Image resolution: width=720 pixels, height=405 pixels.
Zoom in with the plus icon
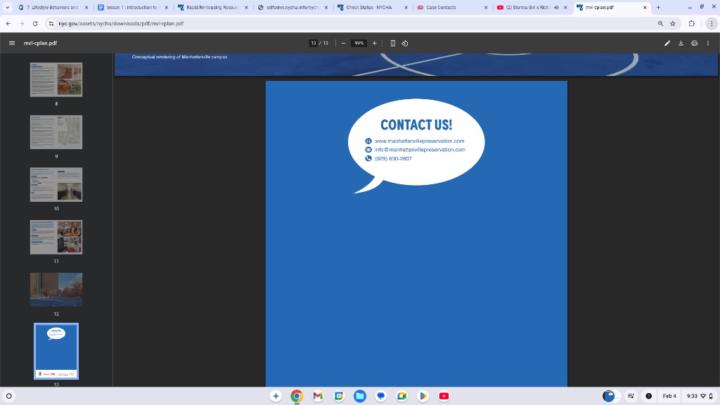[374, 43]
